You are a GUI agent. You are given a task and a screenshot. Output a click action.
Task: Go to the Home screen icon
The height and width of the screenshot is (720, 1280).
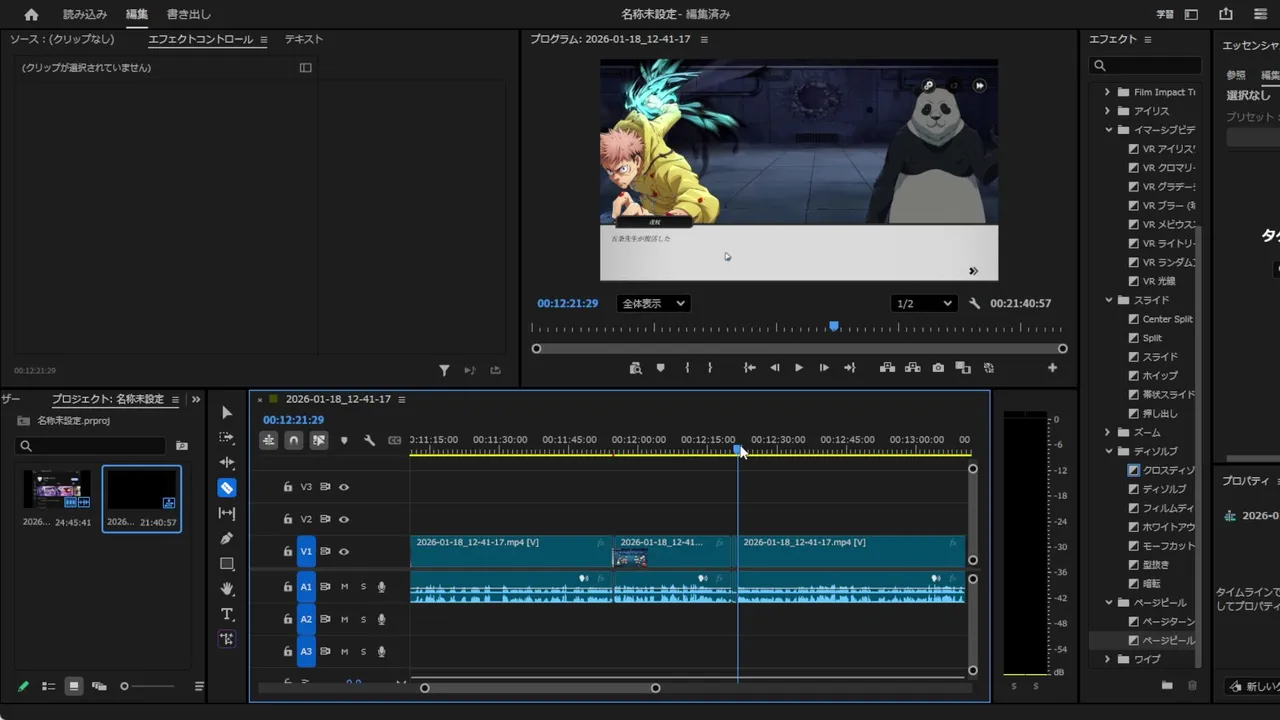click(x=31, y=14)
